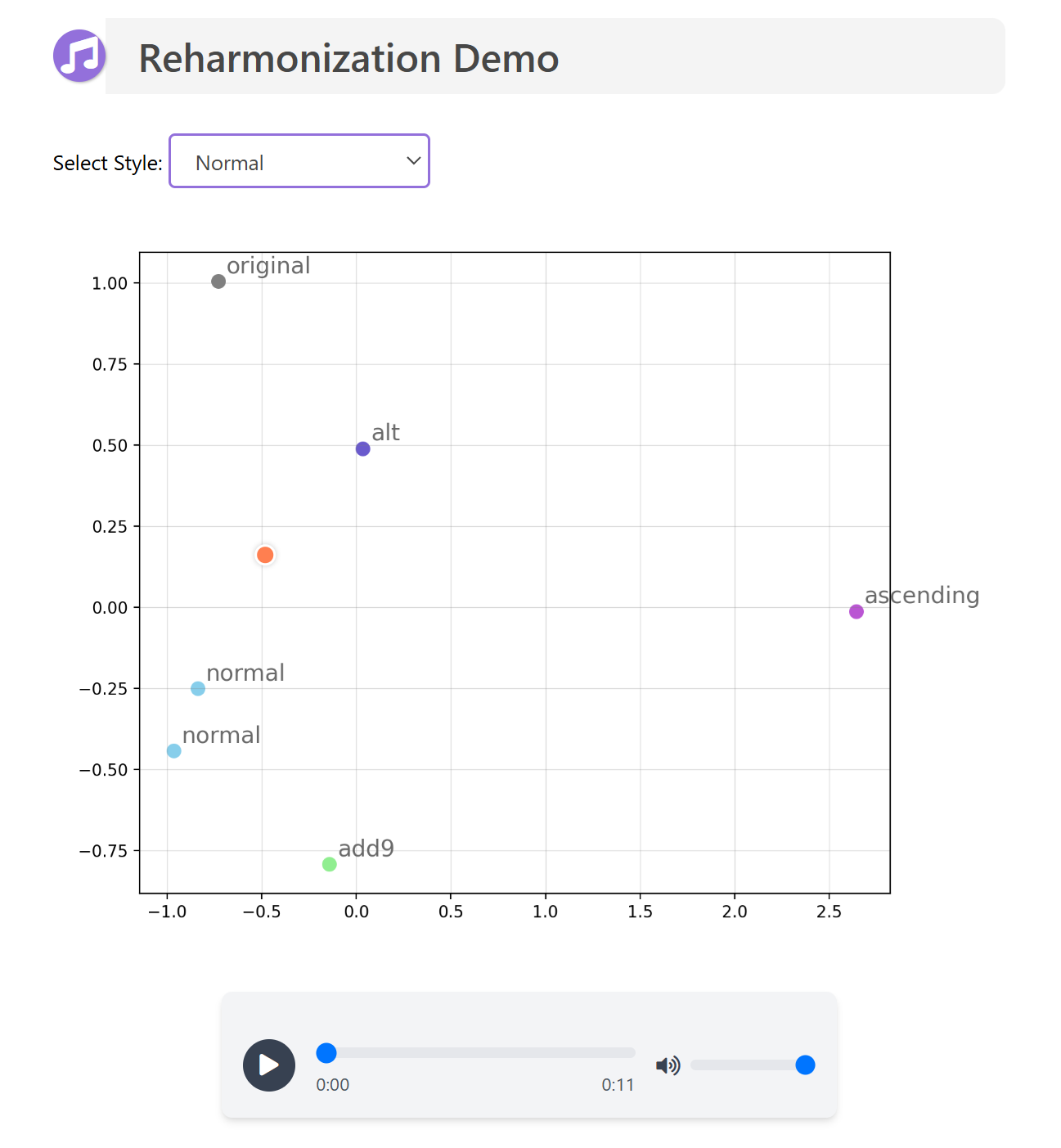The height and width of the screenshot is (1148, 1061).
Task: Click the purple music note logo
Action: [x=79, y=56]
